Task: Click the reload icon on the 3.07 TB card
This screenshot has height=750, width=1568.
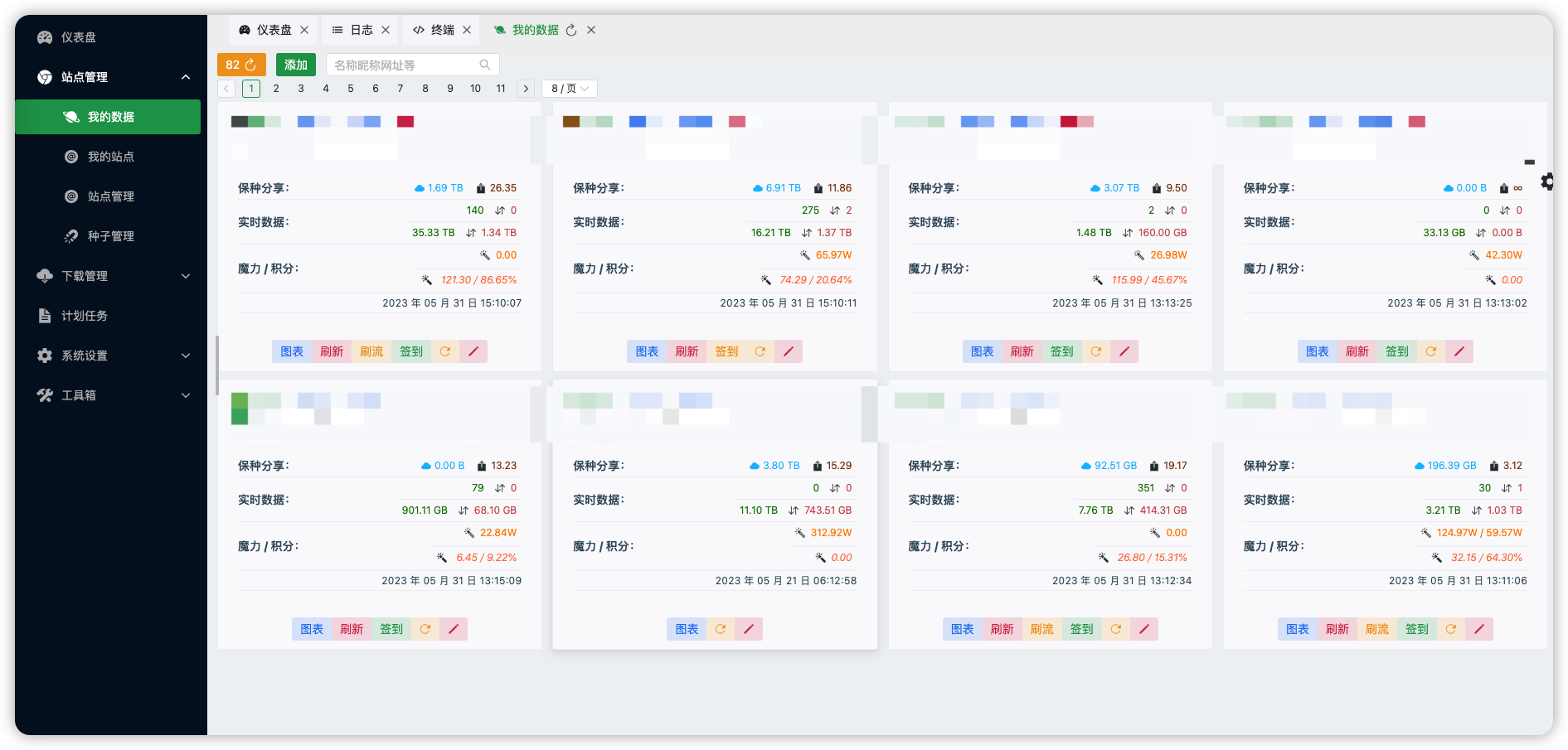Action: click(x=1096, y=351)
